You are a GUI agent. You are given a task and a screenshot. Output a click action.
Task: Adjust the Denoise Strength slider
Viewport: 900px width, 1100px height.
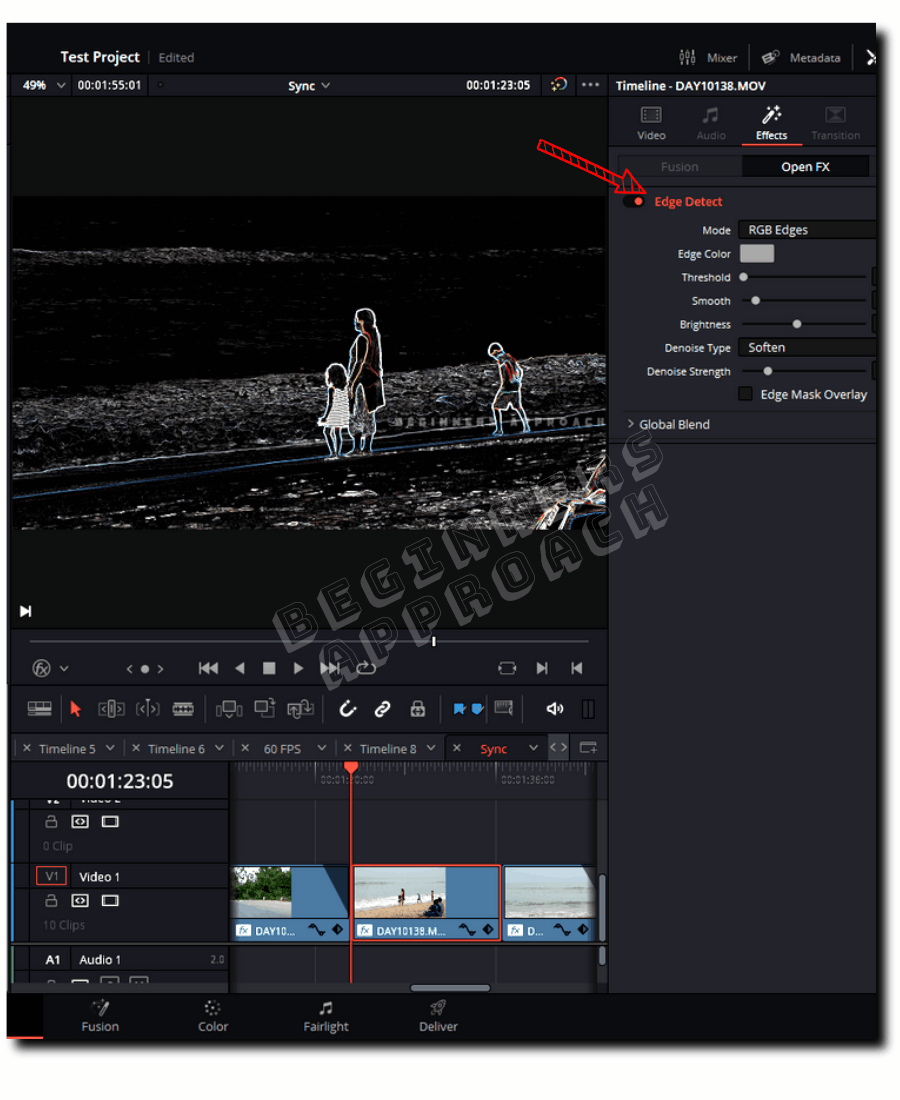click(x=804, y=371)
